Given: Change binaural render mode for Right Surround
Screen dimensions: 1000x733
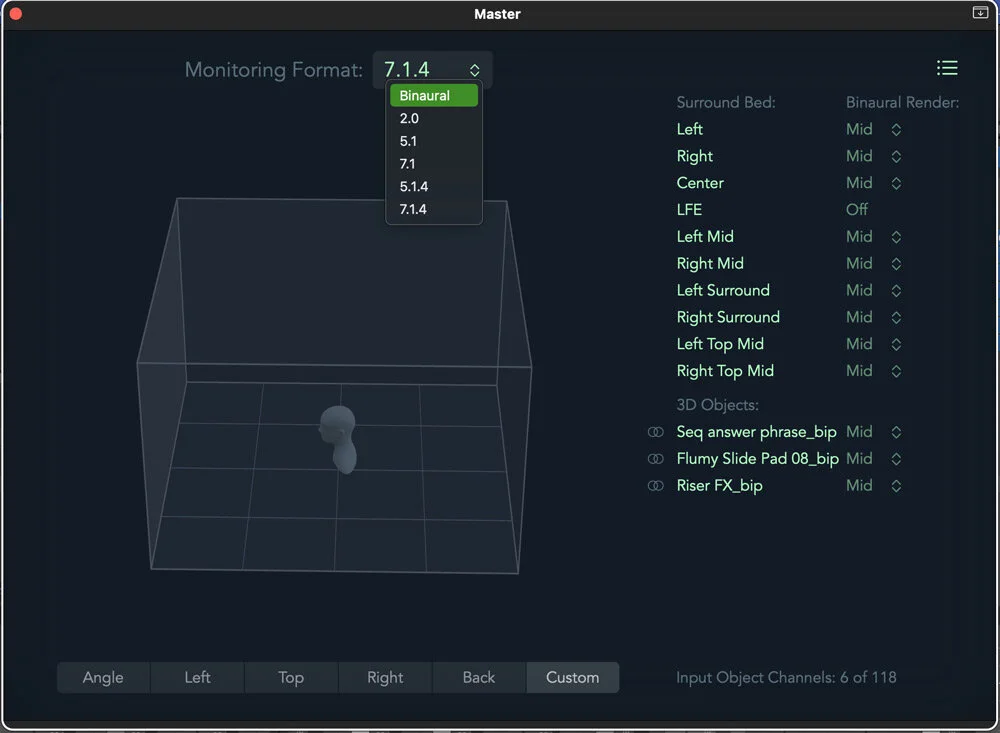Looking at the screenshot, I should click(x=874, y=317).
